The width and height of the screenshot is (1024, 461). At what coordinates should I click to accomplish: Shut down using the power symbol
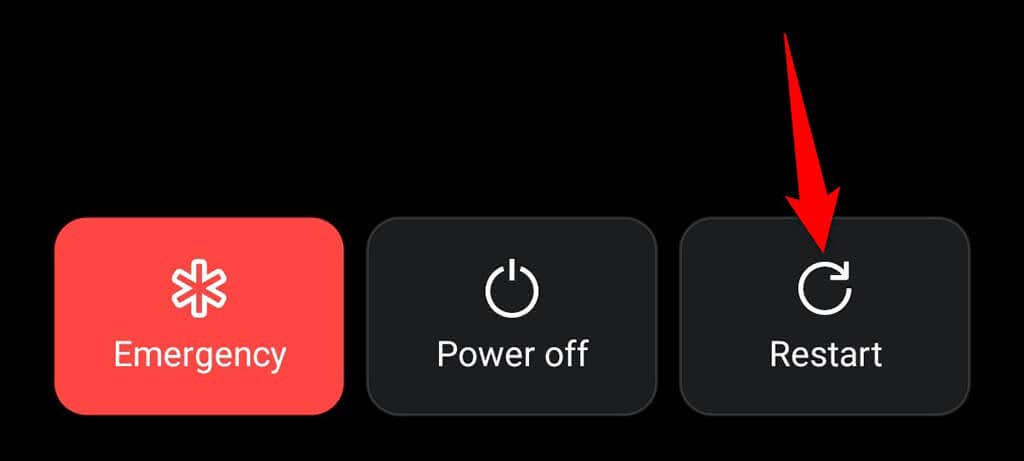coord(512,288)
